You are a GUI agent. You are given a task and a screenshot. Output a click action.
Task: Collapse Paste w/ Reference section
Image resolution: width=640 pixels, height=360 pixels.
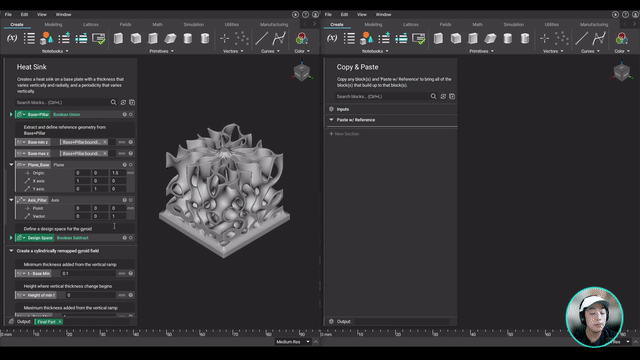click(x=331, y=120)
